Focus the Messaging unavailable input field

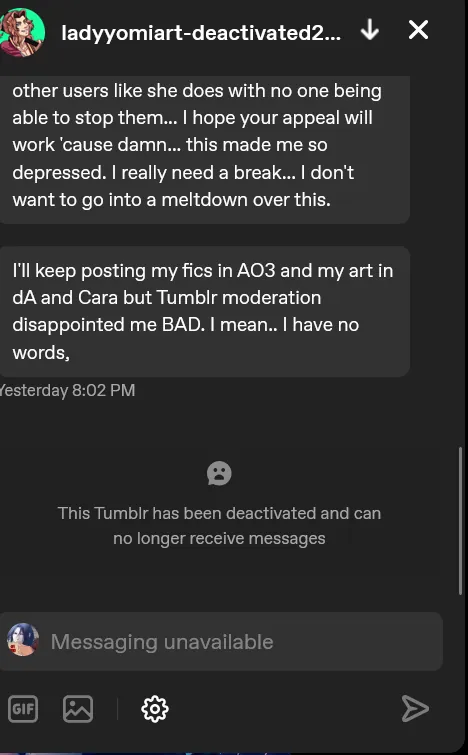coord(221,641)
